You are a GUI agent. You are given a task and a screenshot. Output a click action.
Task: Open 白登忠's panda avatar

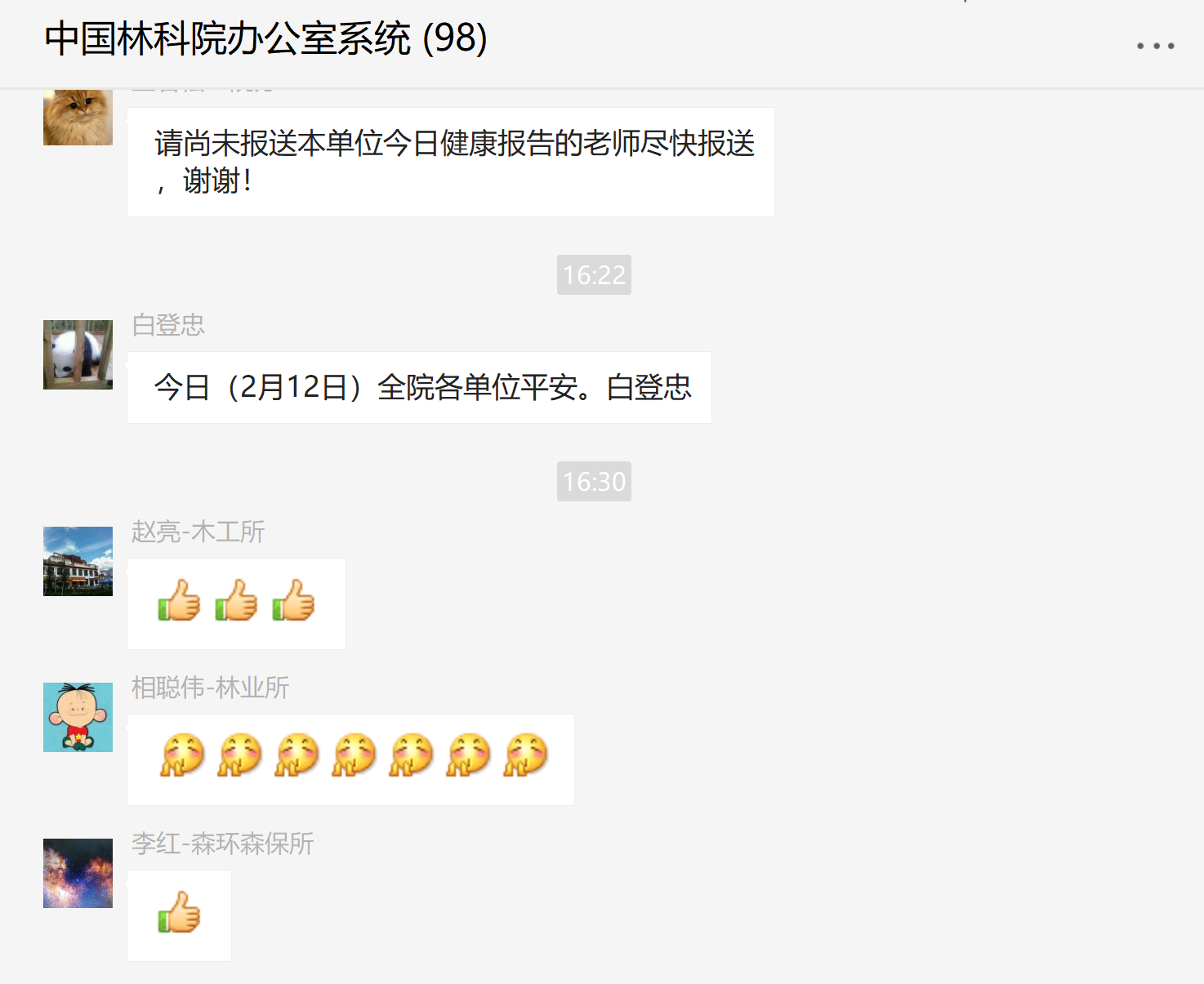pos(78,354)
